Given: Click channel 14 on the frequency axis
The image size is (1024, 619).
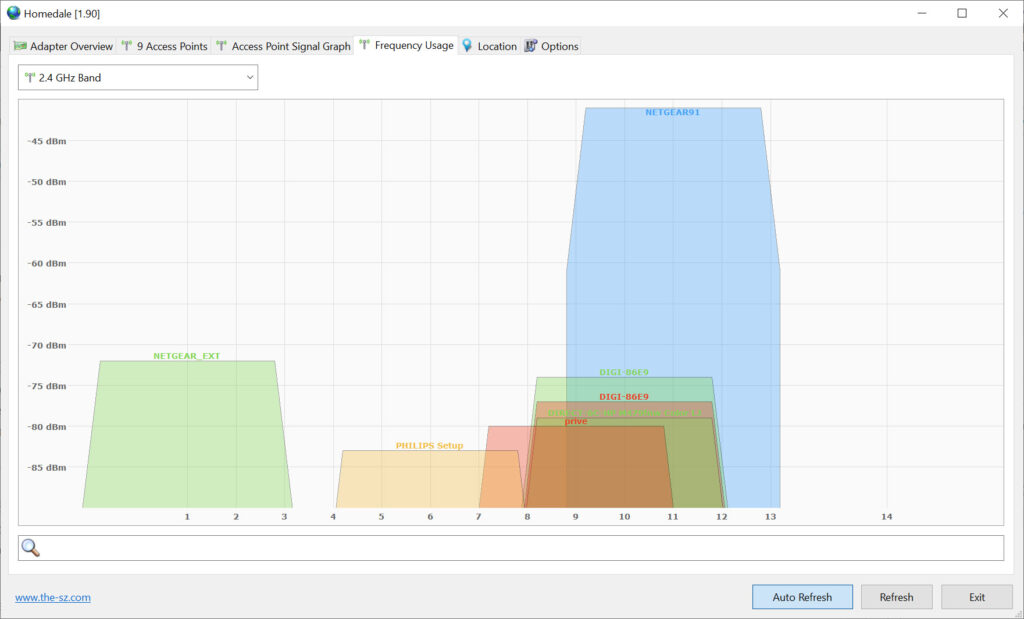Looking at the screenshot, I should (x=886, y=516).
